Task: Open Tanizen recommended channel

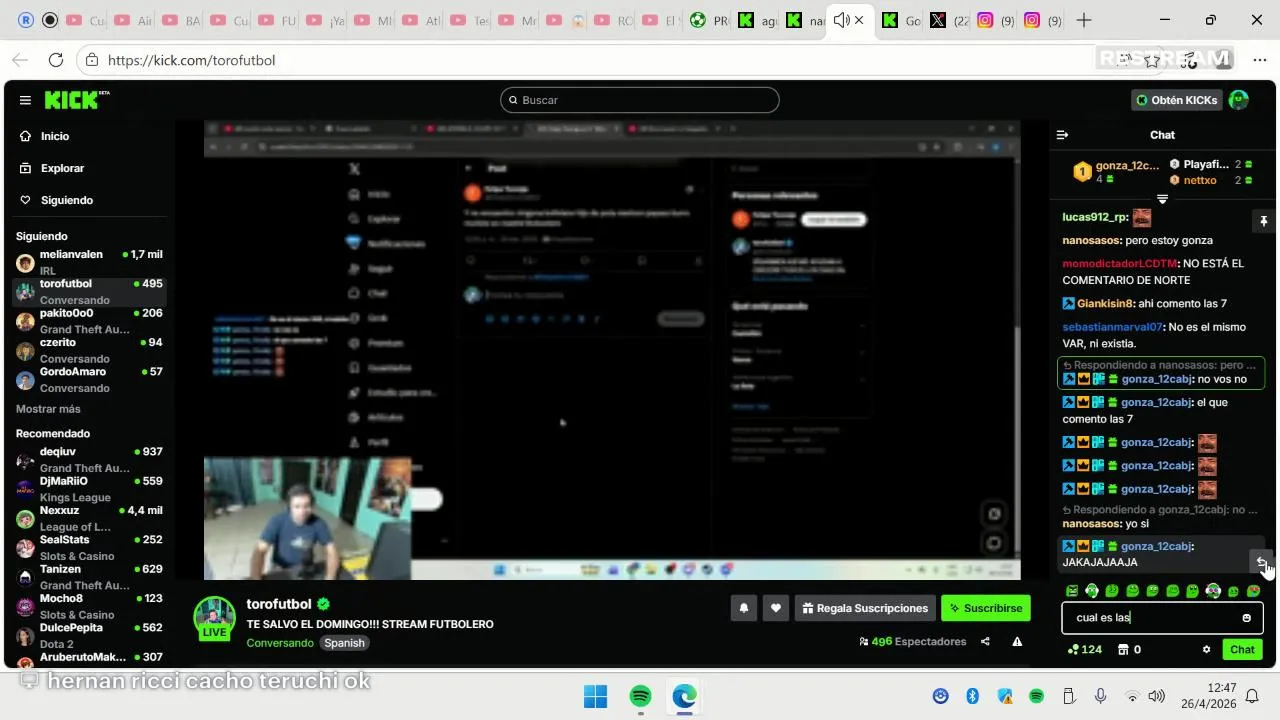Action: point(90,577)
